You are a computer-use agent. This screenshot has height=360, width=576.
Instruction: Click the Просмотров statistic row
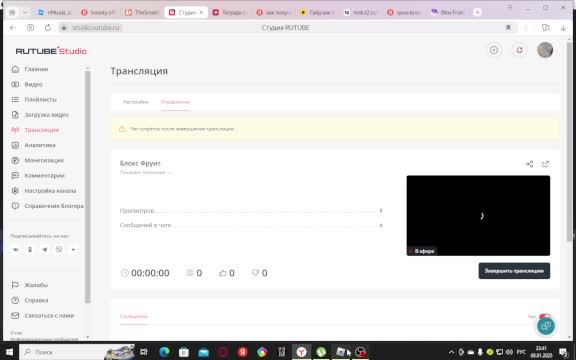point(251,210)
